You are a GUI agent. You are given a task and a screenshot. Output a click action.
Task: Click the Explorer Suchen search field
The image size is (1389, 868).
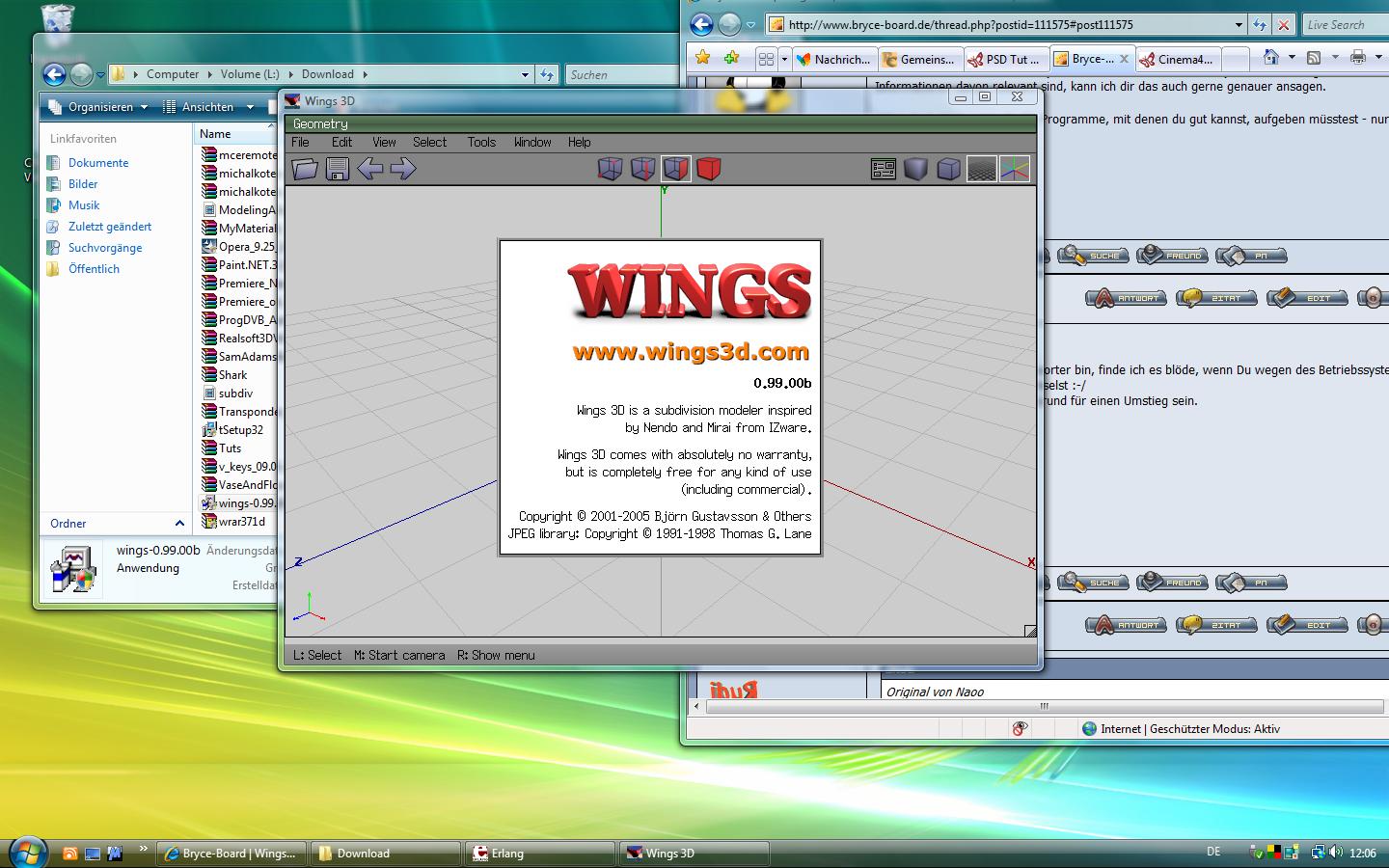622,74
